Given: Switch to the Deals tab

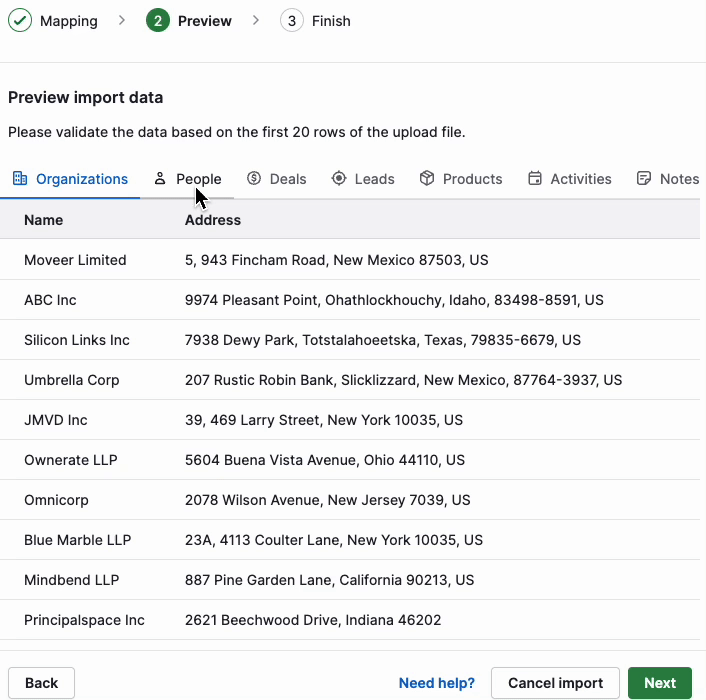Looking at the screenshot, I should click(x=276, y=179).
